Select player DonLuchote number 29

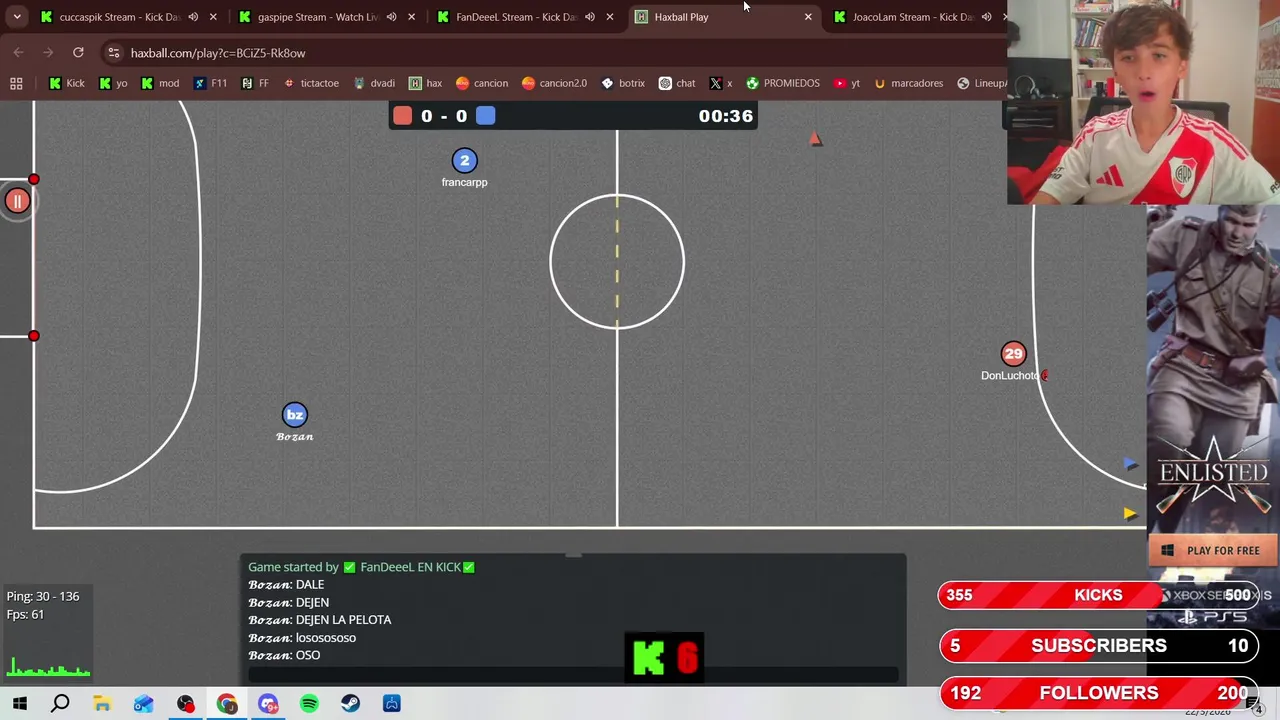(x=1013, y=354)
